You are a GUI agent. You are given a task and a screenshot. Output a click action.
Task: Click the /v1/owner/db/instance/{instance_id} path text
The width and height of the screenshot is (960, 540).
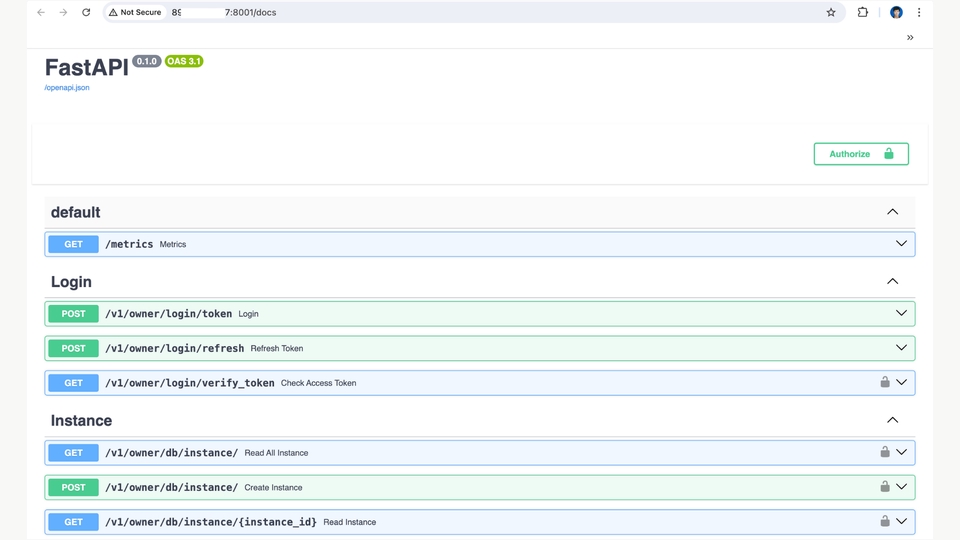(211, 522)
